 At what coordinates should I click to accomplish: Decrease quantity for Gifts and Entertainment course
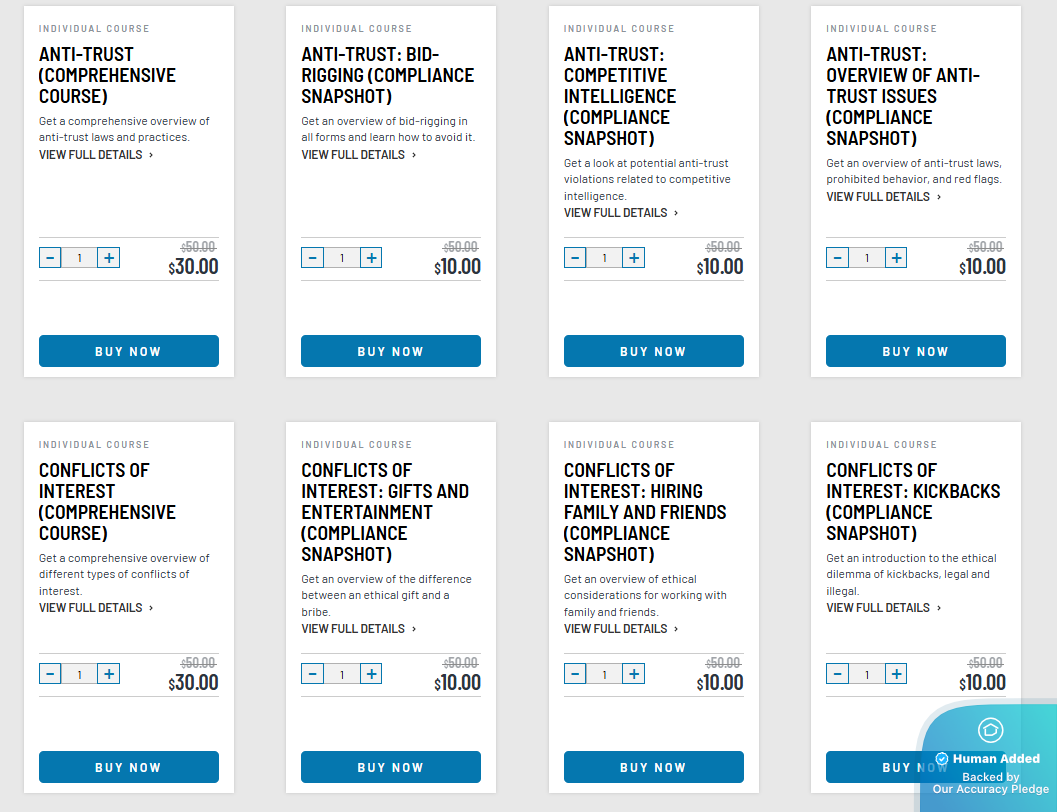(x=312, y=674)
